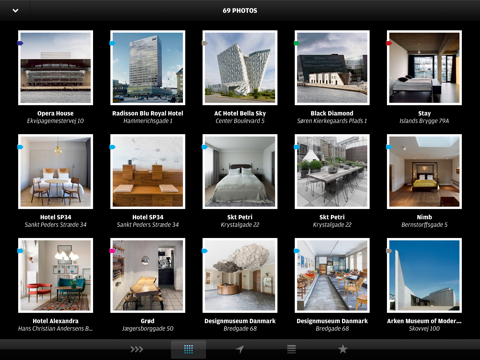Collapse gallery with the top-left chevron
Screen dimensions: 480x360
click(15, 11)
